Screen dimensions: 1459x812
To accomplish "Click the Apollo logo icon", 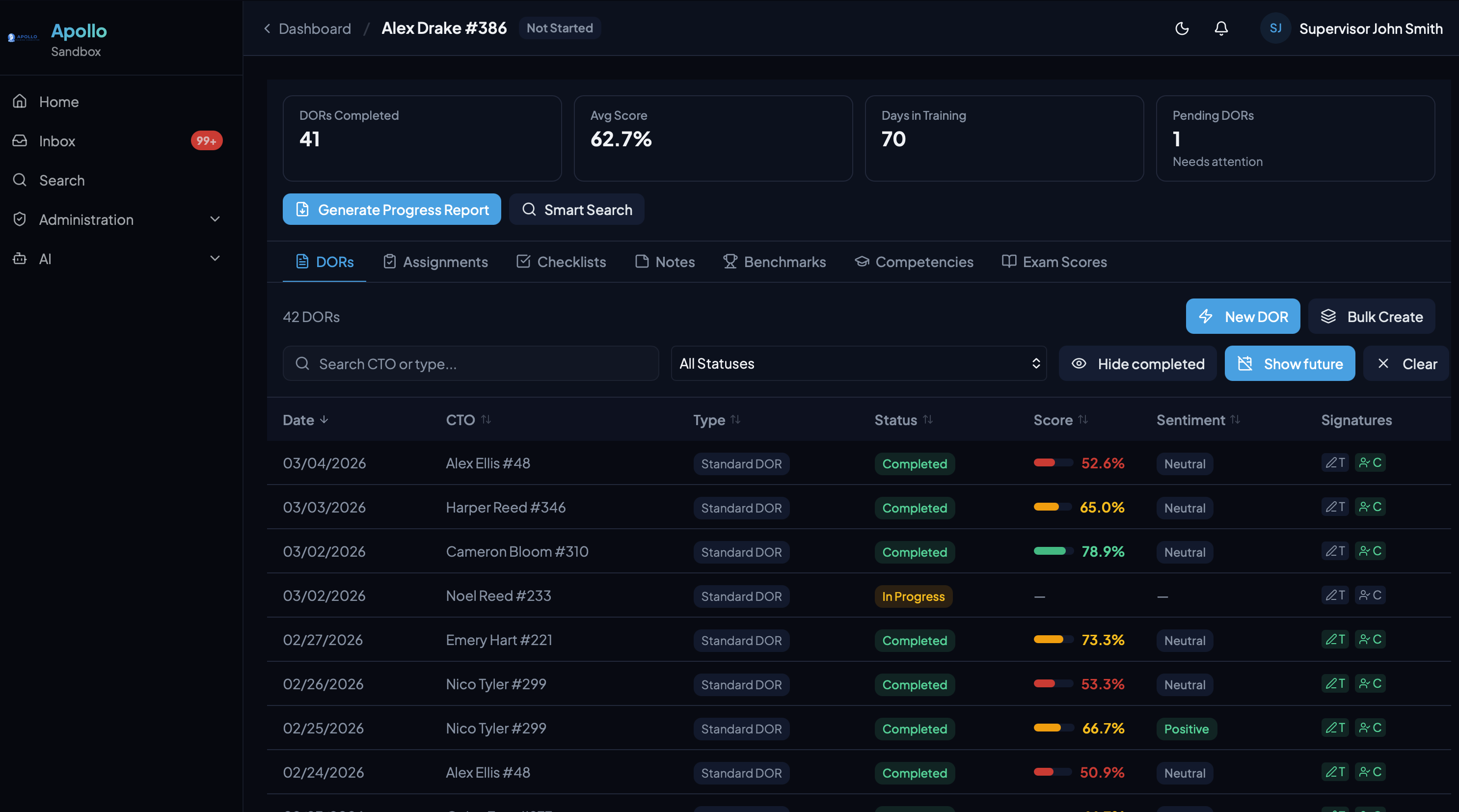I will (23, 38).
